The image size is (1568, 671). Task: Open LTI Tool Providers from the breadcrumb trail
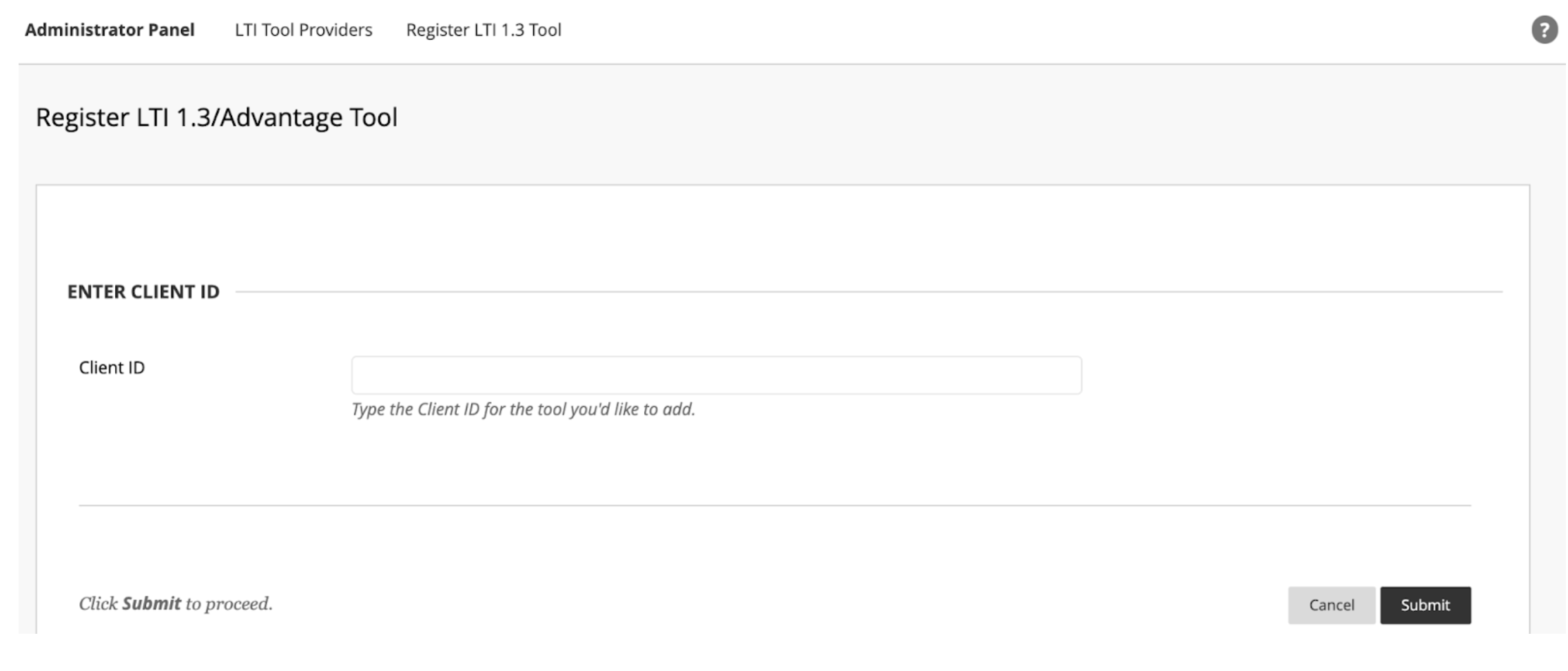coord(303,30)
